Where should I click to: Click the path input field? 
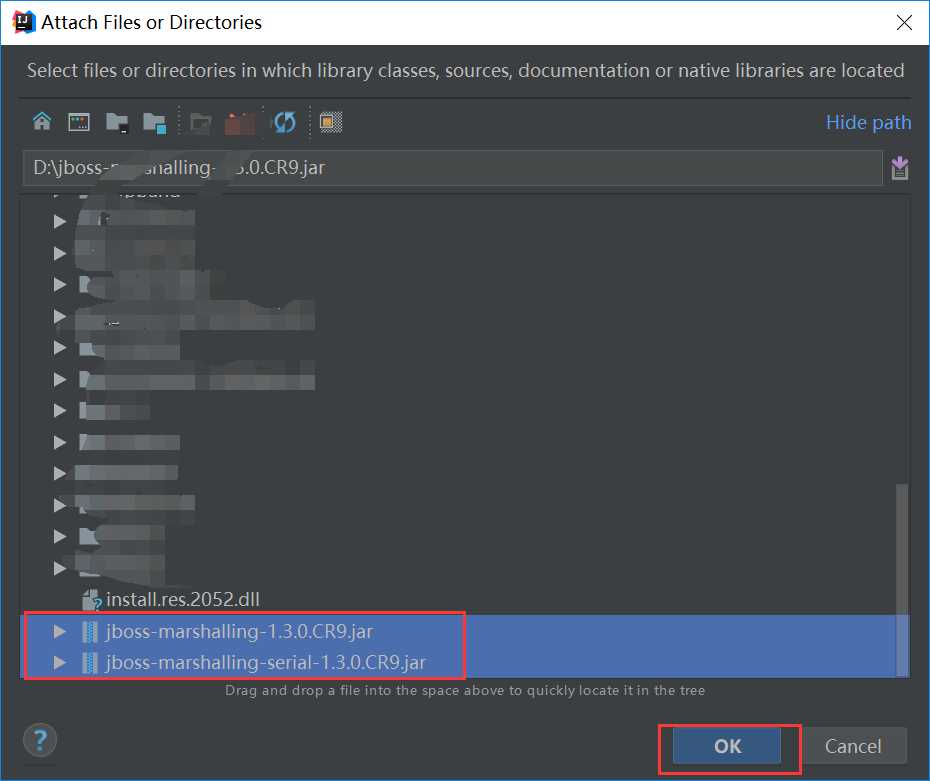tap(453, 168)
